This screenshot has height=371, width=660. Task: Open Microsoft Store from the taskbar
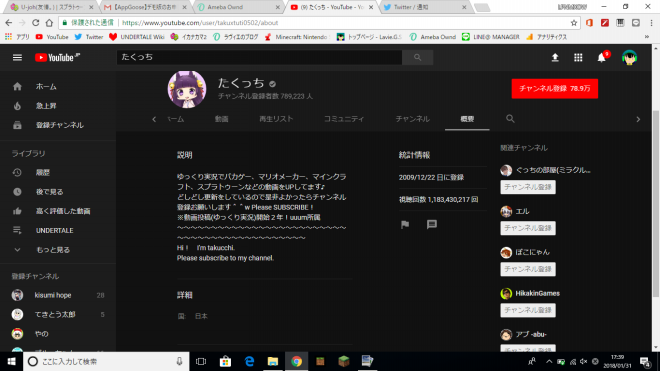pyautogui.click(x=226, y=361)
